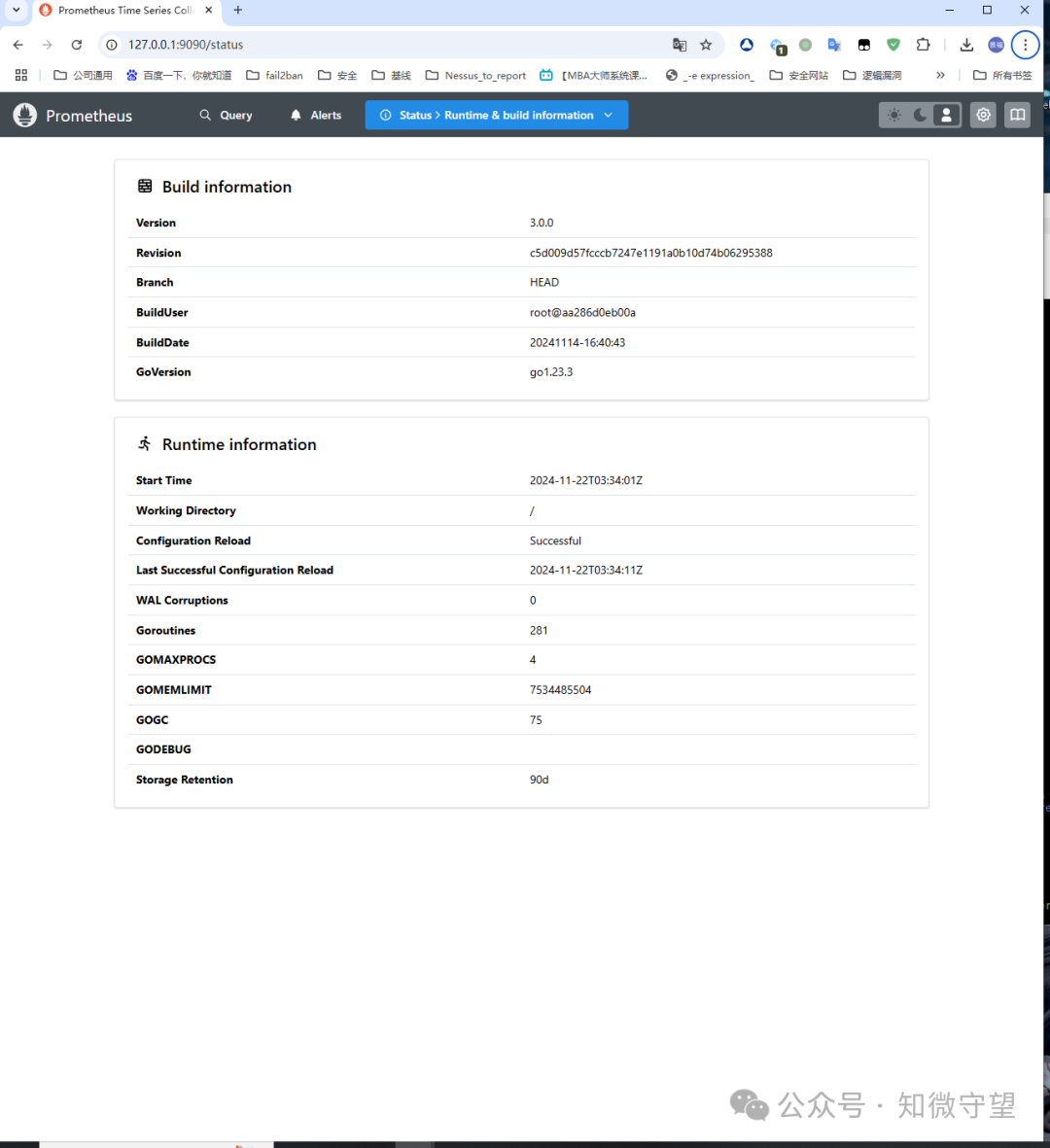
Task: Open the blue triangle extension icon
Action: (746, 45)
